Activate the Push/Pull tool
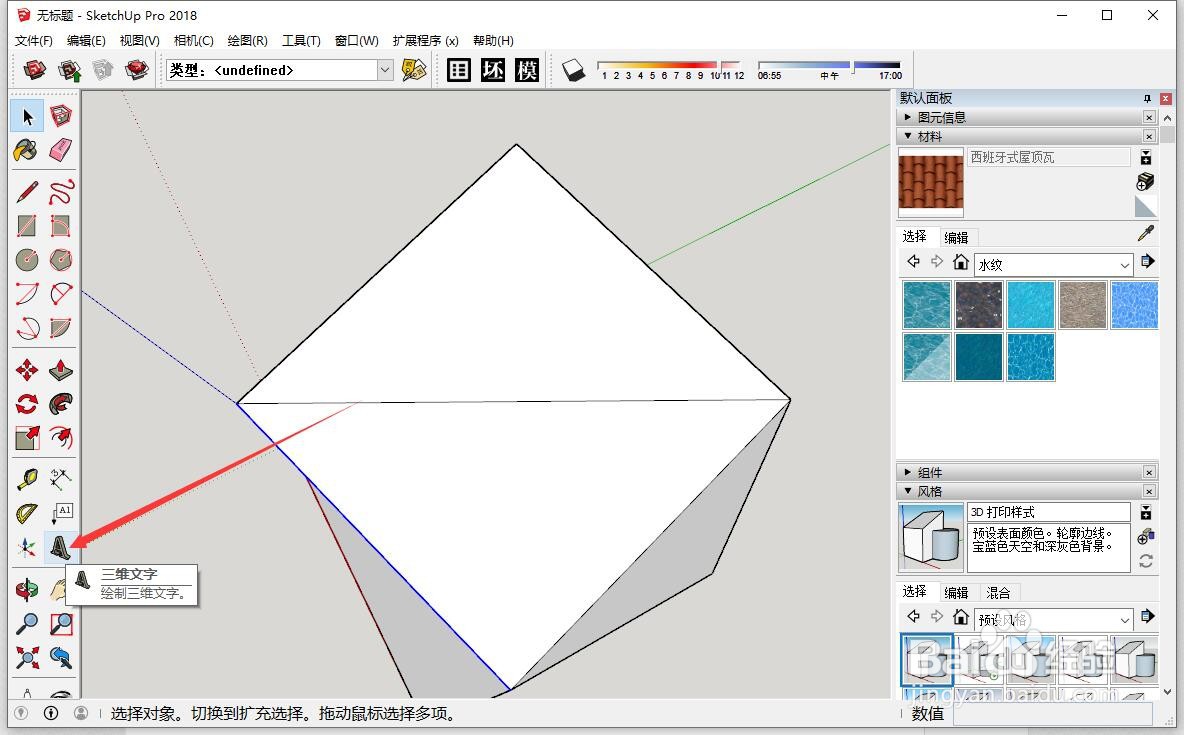The width and height of the screenshot is (1184, 735). point(61,370)
